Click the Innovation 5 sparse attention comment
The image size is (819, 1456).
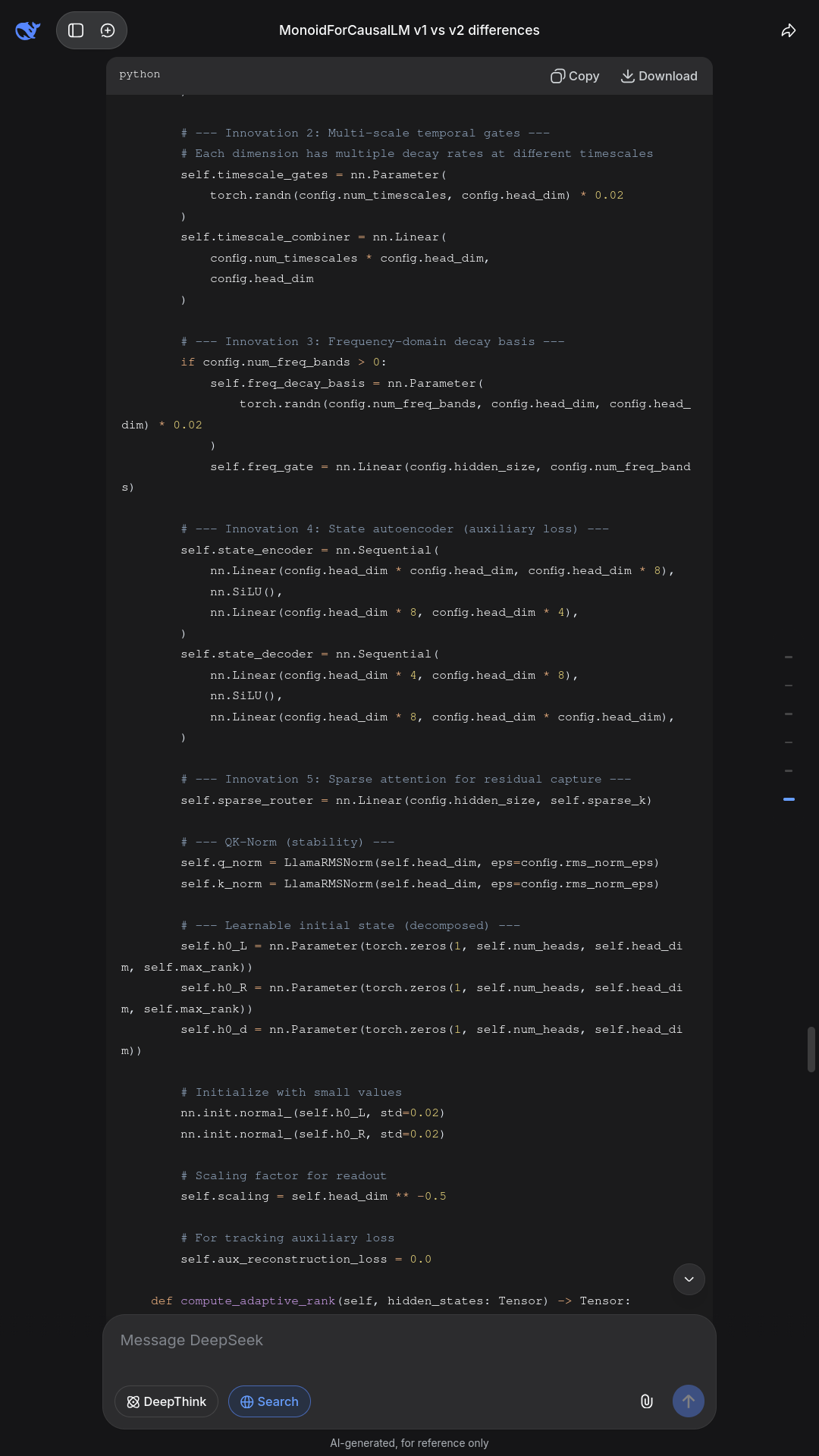(406, 780)
